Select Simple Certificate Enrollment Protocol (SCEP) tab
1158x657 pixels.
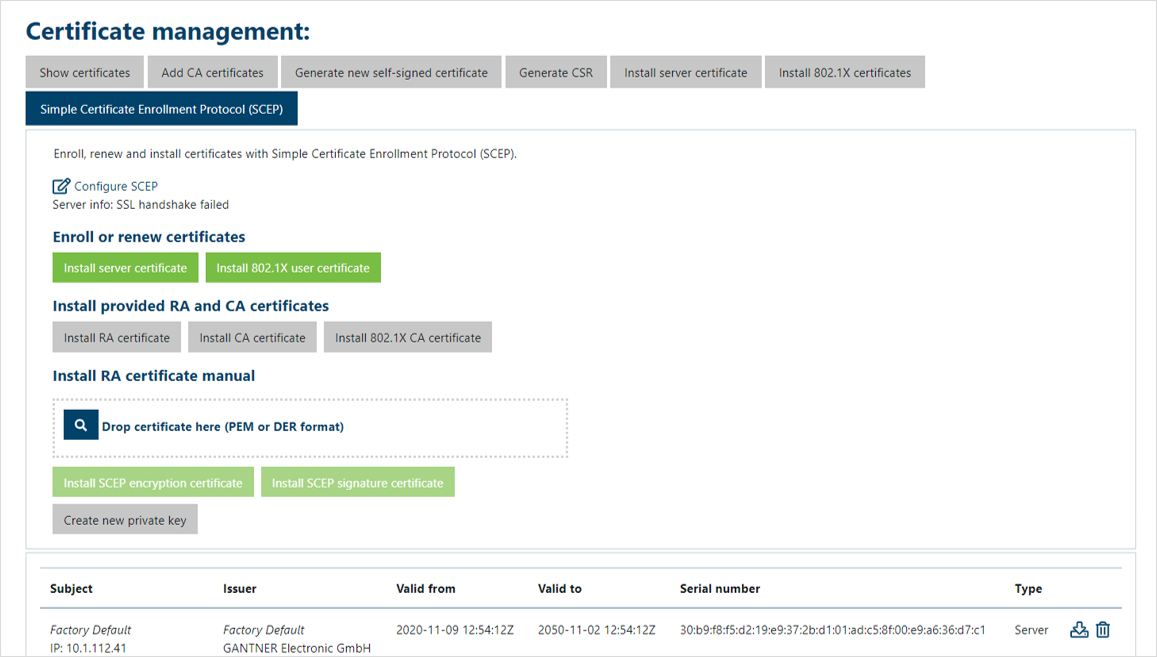pos(162,109)
